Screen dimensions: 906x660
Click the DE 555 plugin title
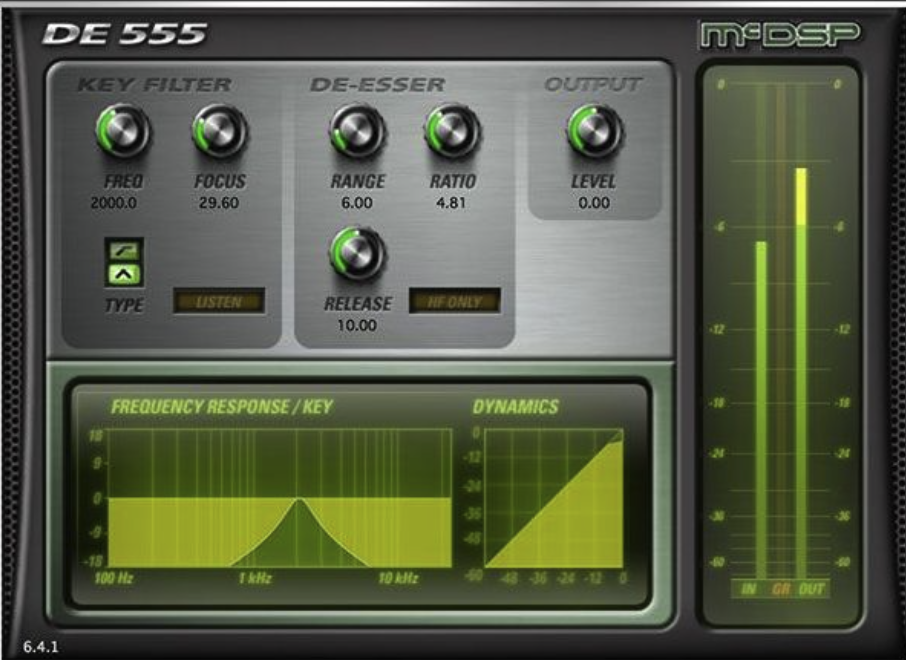(125, 34)
